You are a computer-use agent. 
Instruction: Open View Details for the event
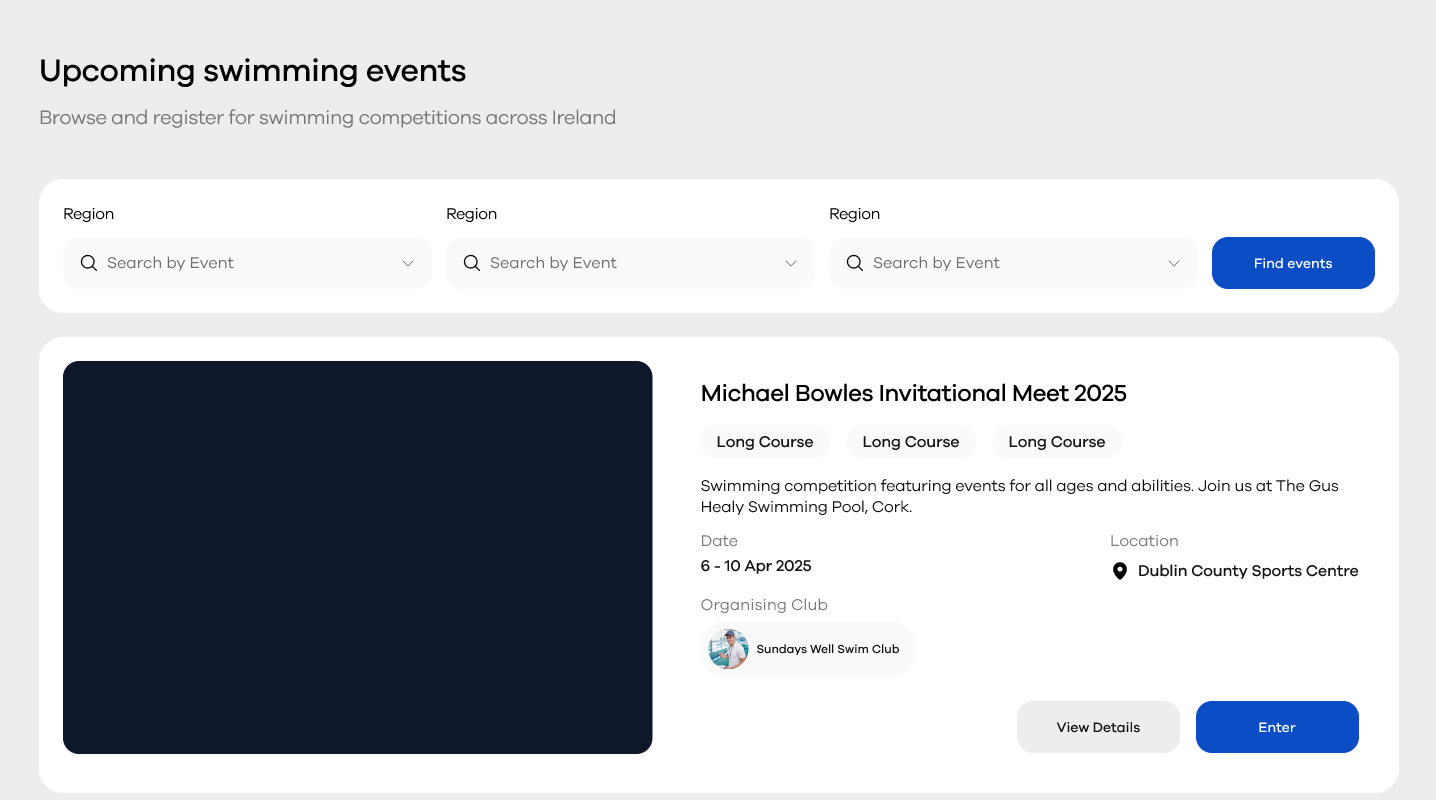click(1098, 727)
